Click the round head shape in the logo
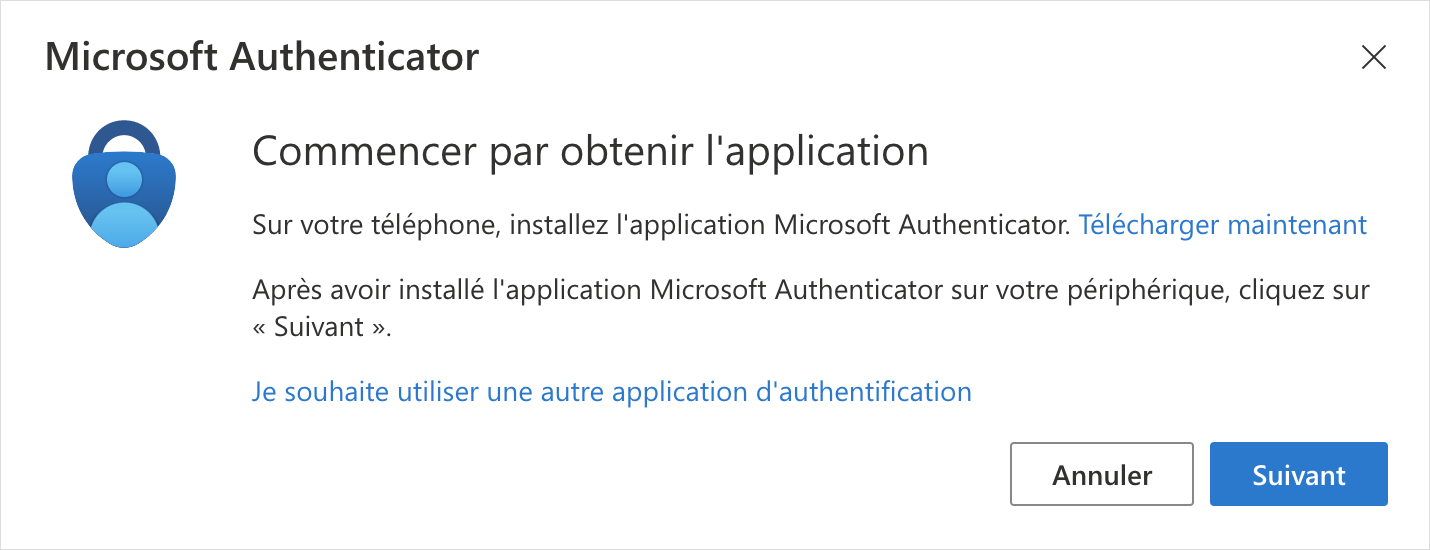 [124, 181]
